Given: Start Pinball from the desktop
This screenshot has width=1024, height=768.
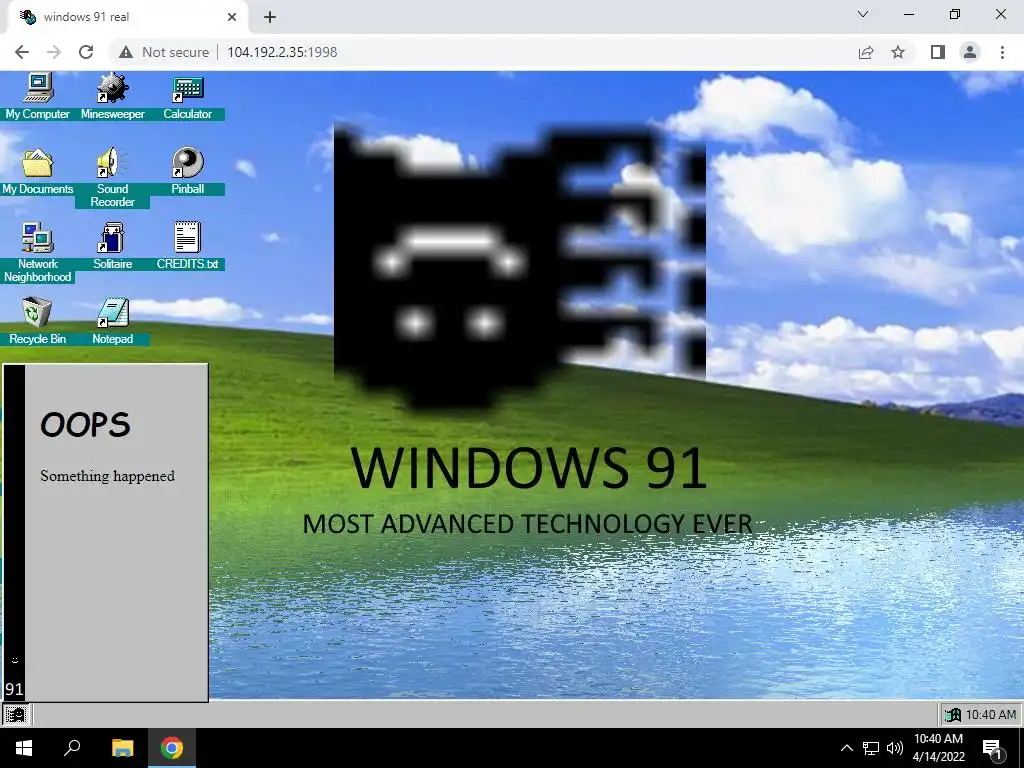Looking at the screenshot, I should click(x=187, y=172).
